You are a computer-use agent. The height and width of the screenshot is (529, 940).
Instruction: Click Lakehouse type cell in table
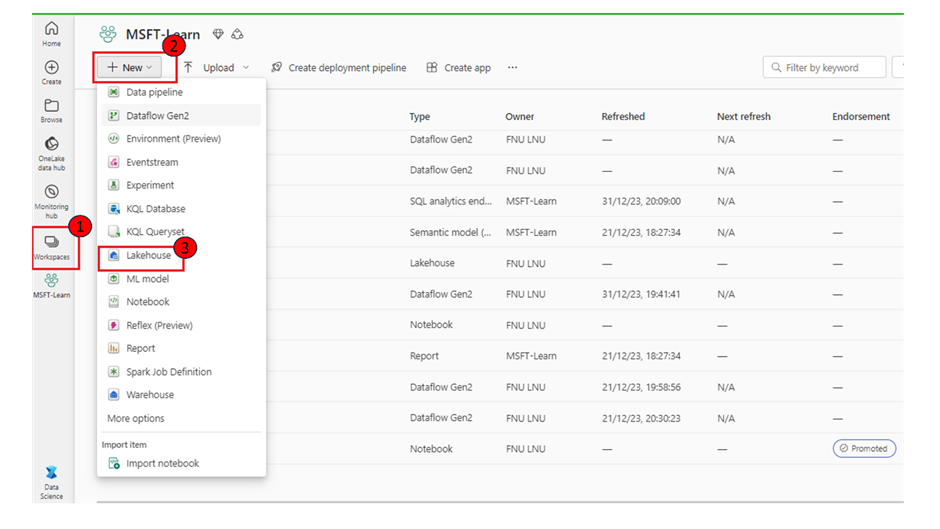click(x=432, y=263)
